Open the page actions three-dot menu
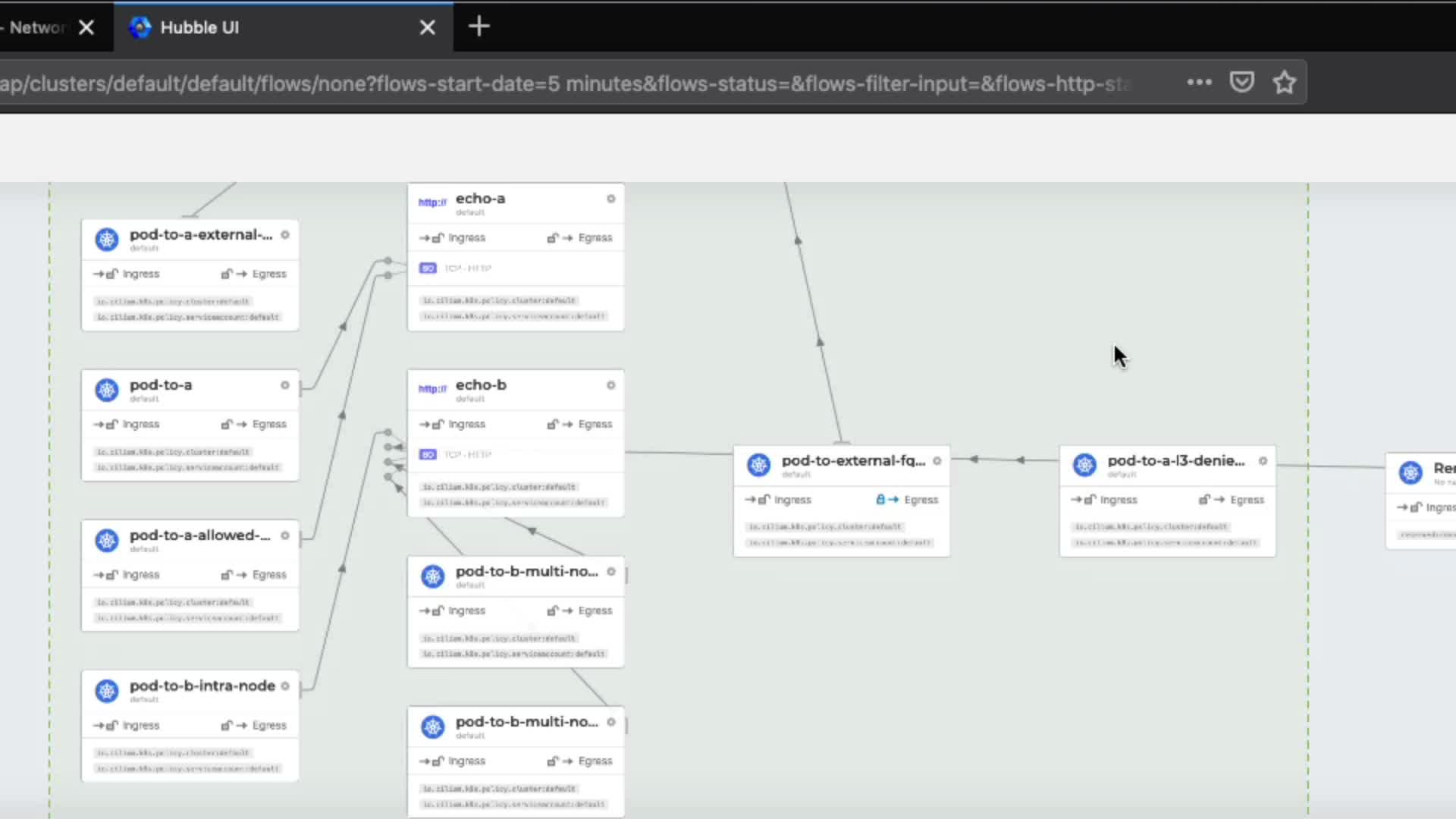 click(1199, 82)
